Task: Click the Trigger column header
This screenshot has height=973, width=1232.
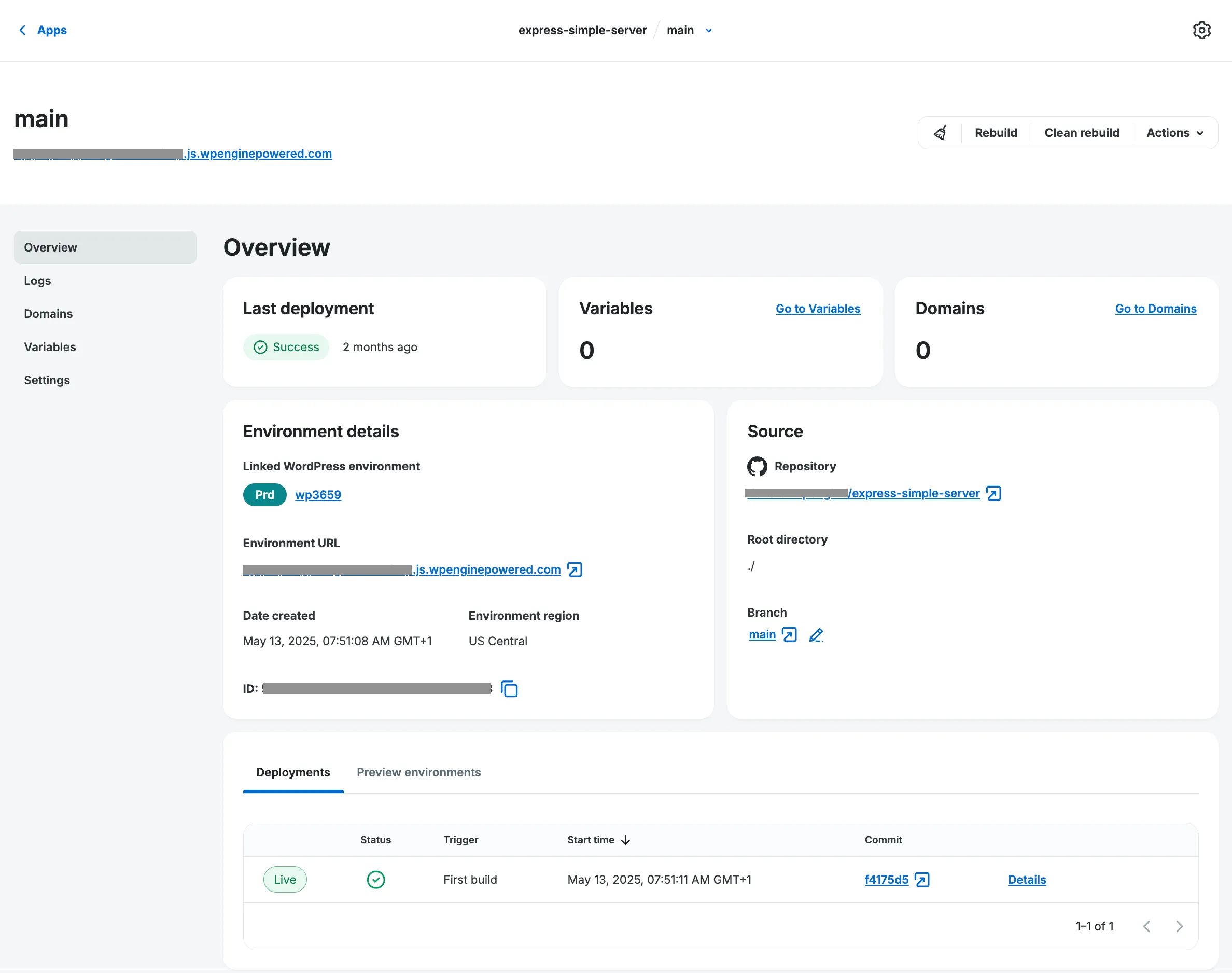Action: coord(461,840)
